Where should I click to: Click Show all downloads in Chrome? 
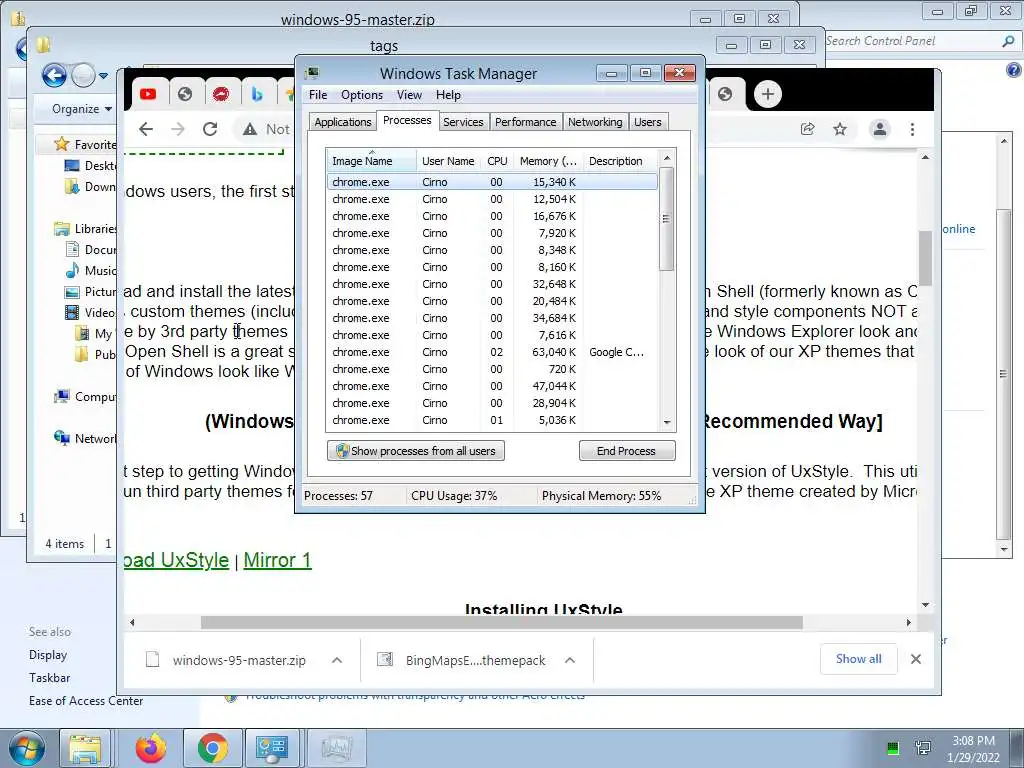[x=858, y=659]
